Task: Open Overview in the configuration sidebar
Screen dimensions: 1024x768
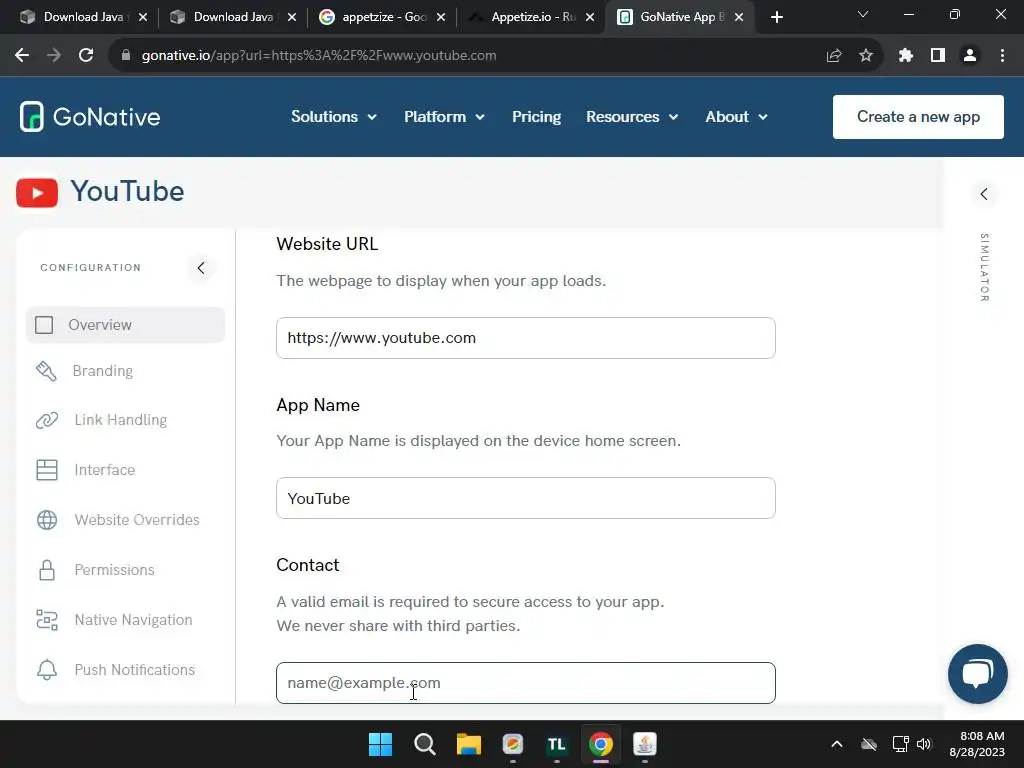Action: point(125,325)
